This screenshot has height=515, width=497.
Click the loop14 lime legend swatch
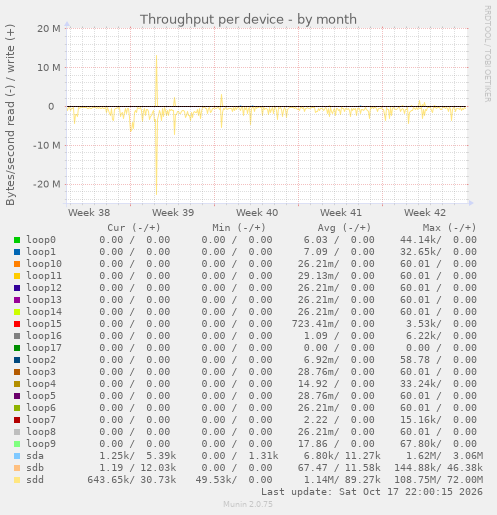tap(17, 312)
